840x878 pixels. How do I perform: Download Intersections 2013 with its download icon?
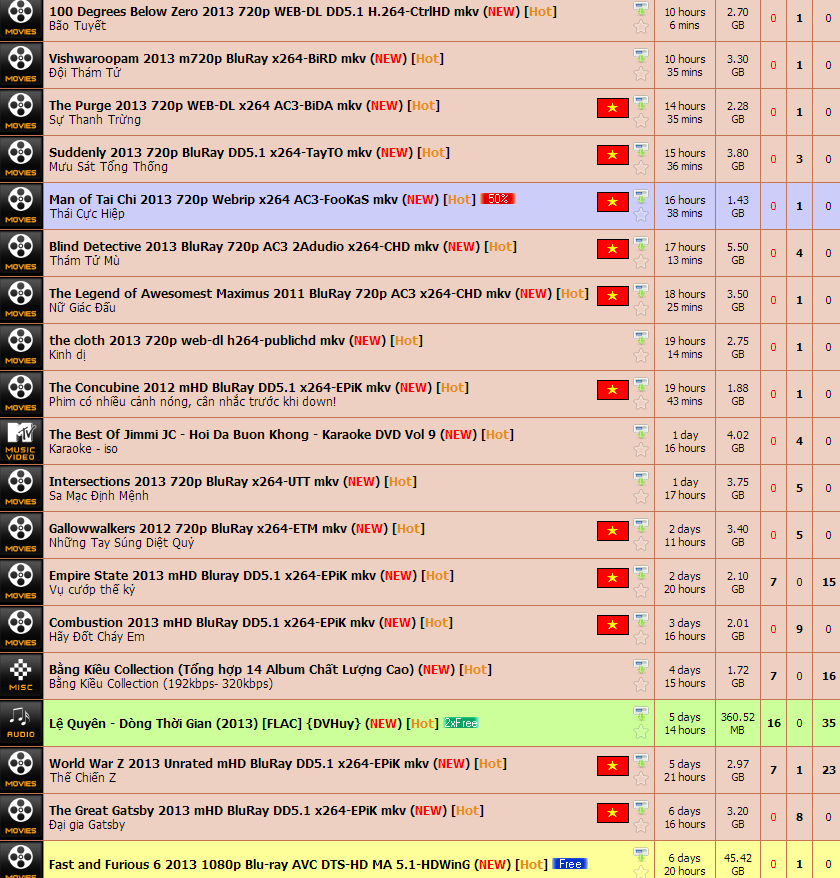[x=641, y=479]
